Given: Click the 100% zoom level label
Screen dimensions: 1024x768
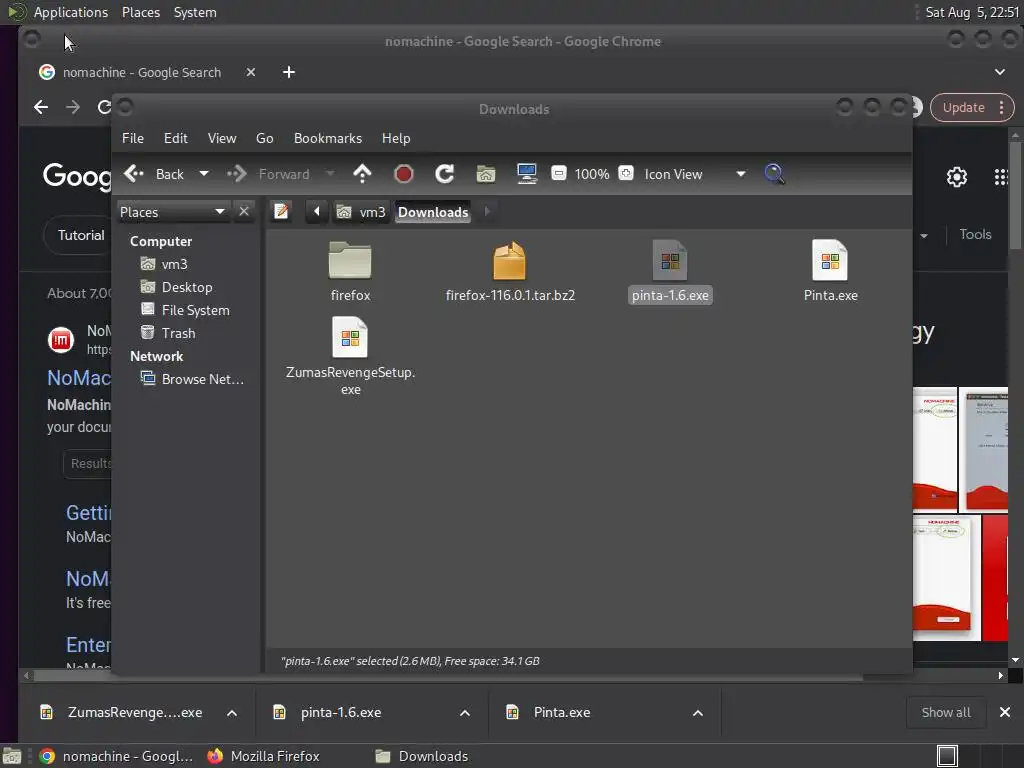Looking at the screenshot, I should tap(592, 174).
